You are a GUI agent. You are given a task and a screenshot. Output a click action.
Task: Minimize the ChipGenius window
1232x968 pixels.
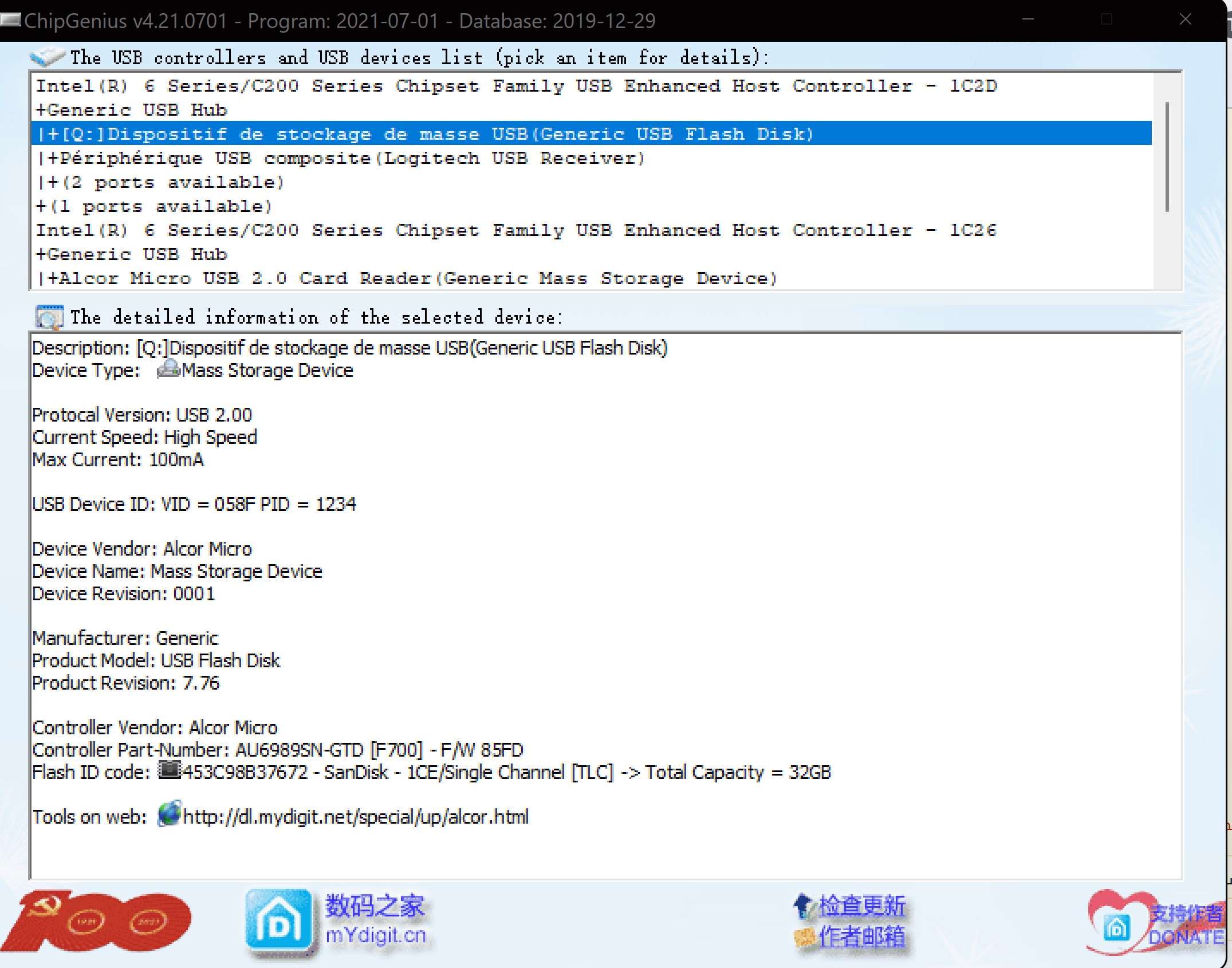point(1028,19)
